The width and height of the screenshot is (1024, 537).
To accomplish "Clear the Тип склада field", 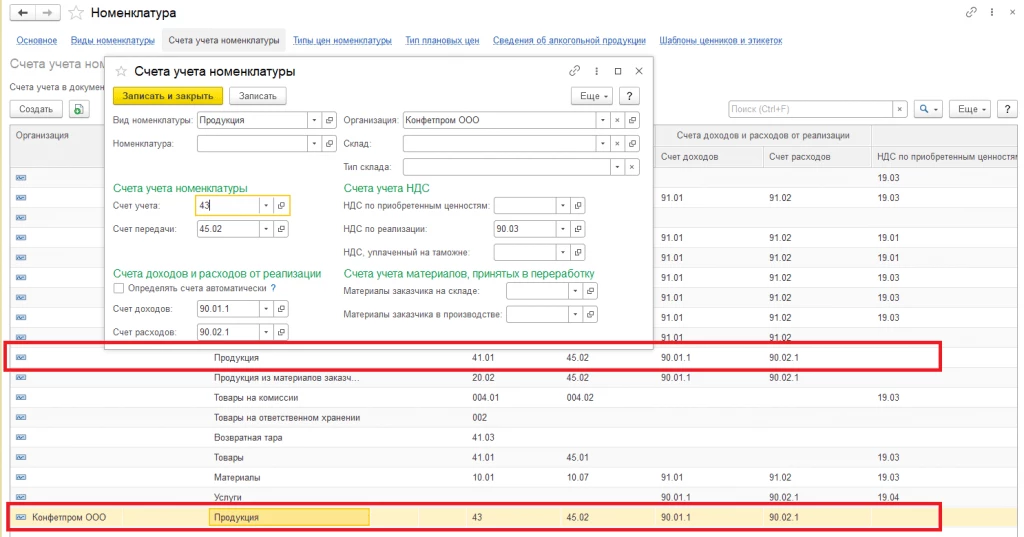I will click(x=632, y=167).
